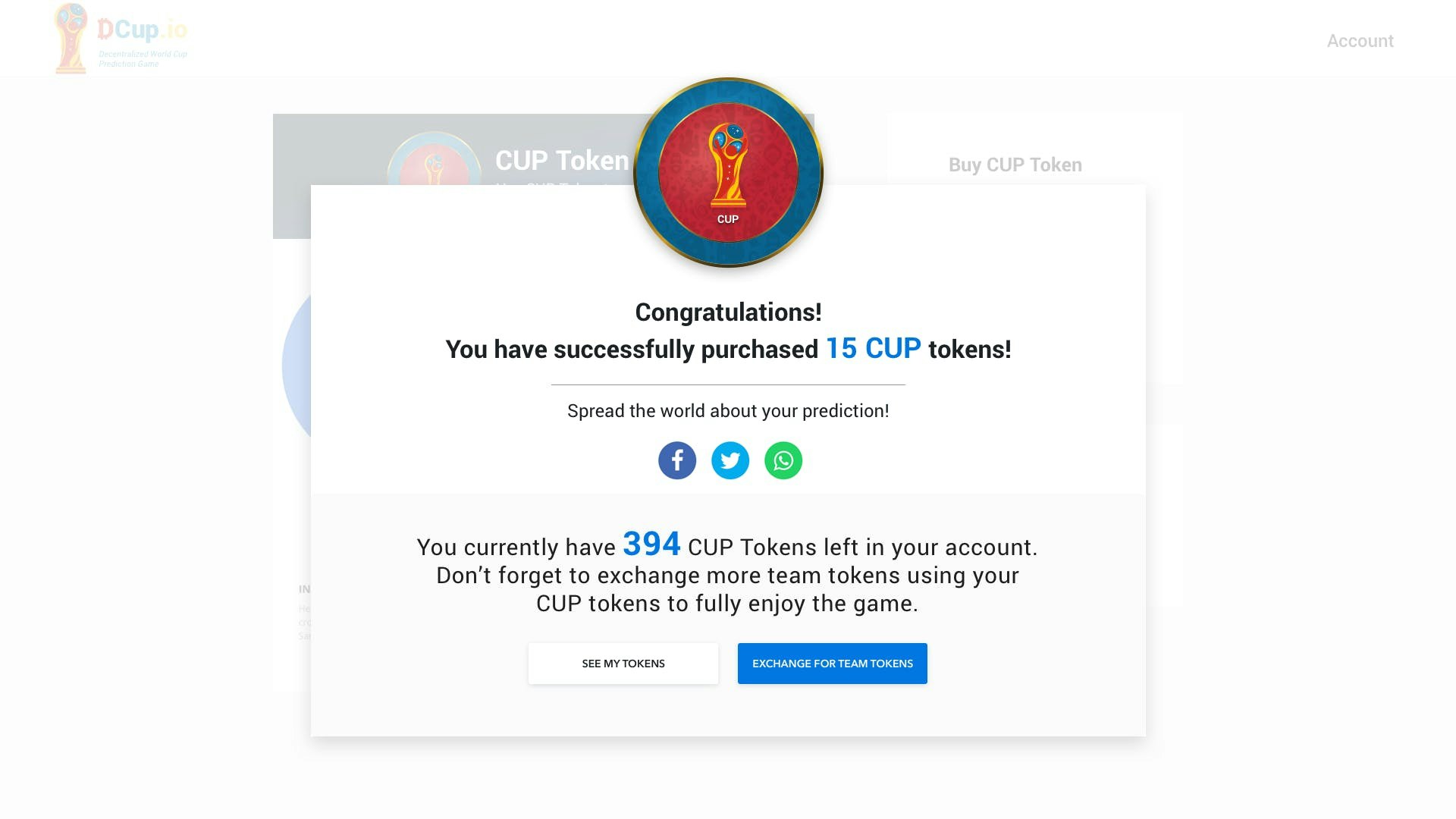The image size is (1456, 819).
Task: Click the Spread the world message
Action: [x=727, y=410]
